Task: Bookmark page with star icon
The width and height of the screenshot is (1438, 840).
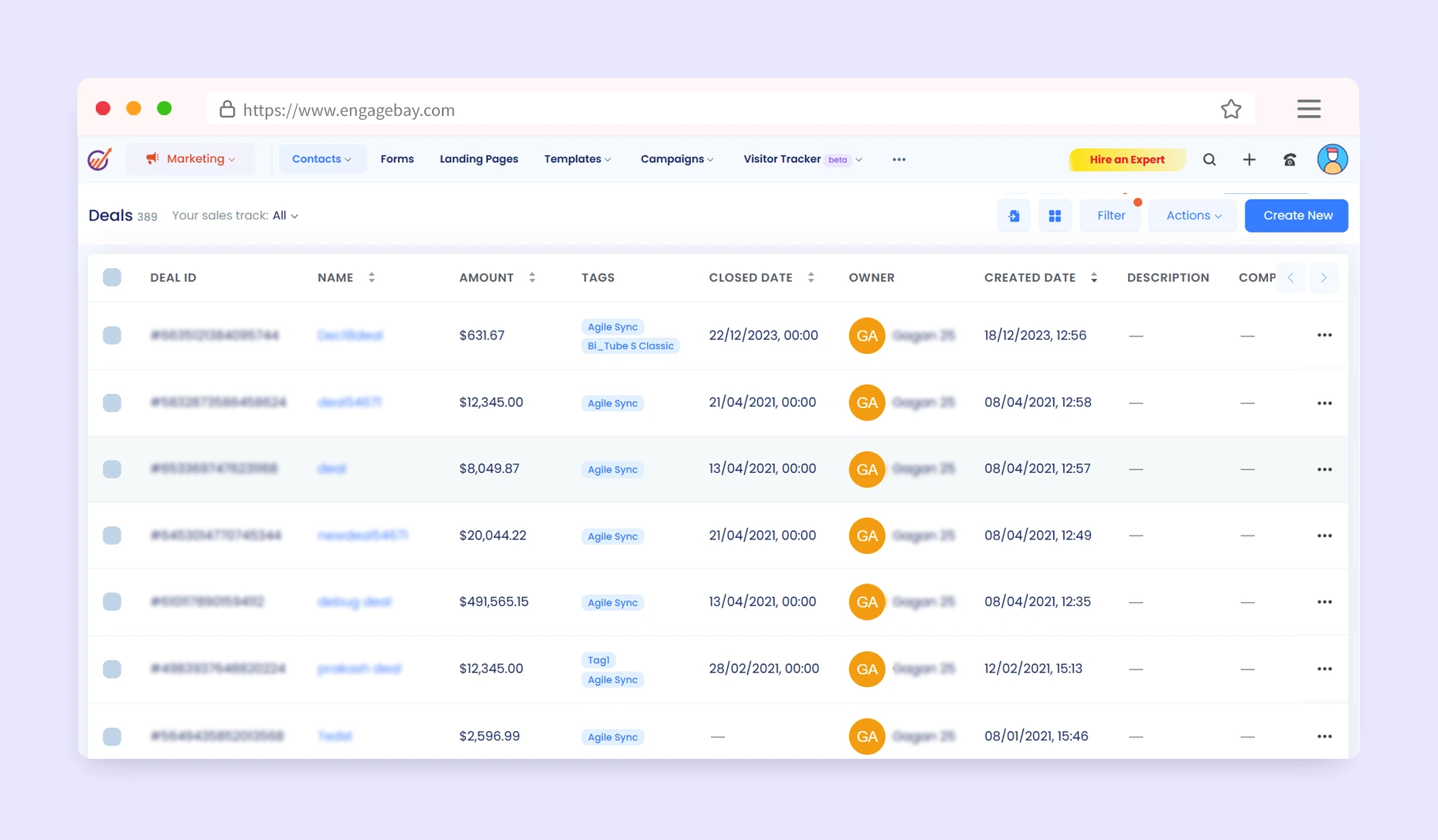Action: coord(1230,110)
